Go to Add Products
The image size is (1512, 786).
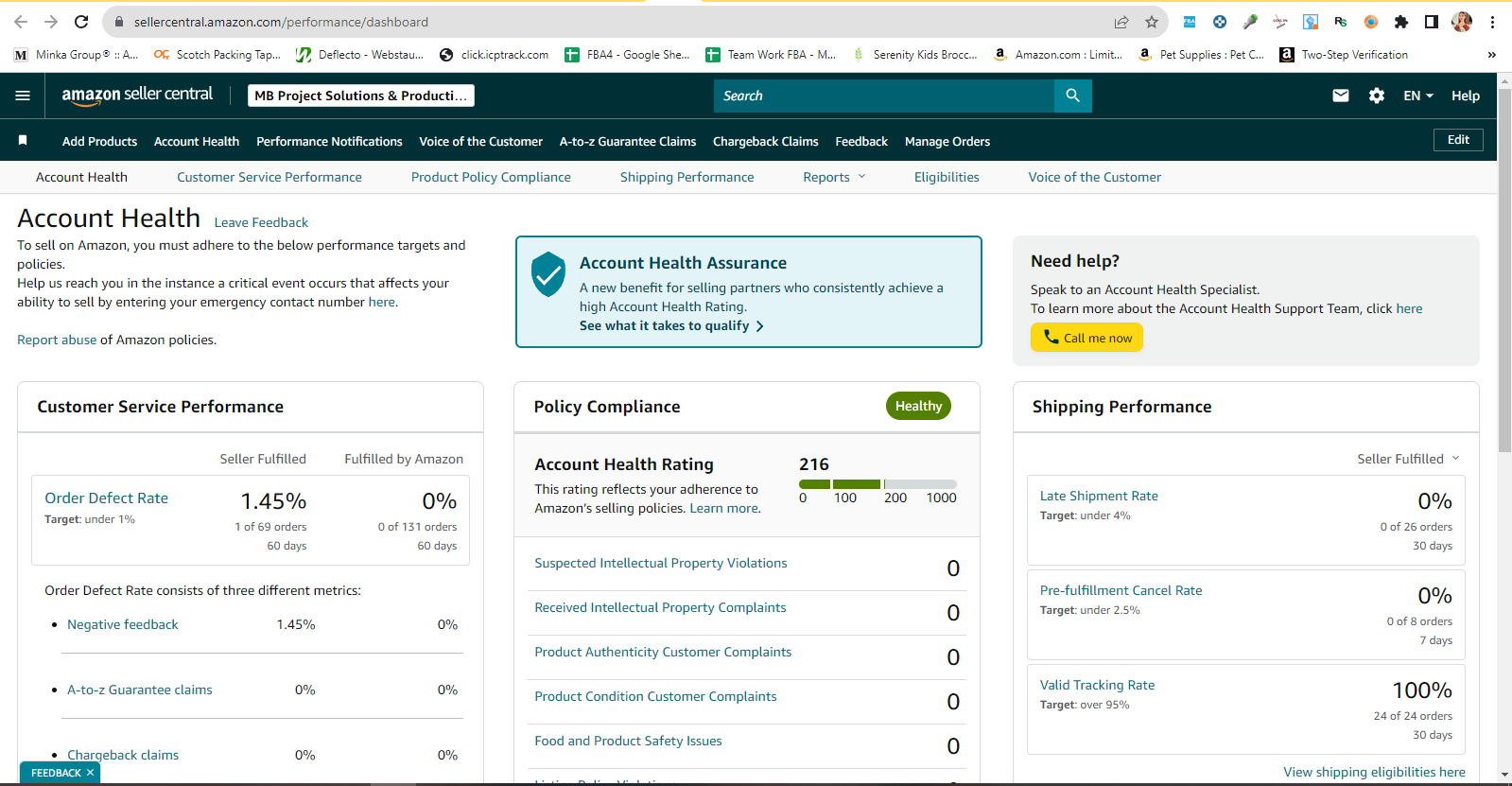(99, 141)
